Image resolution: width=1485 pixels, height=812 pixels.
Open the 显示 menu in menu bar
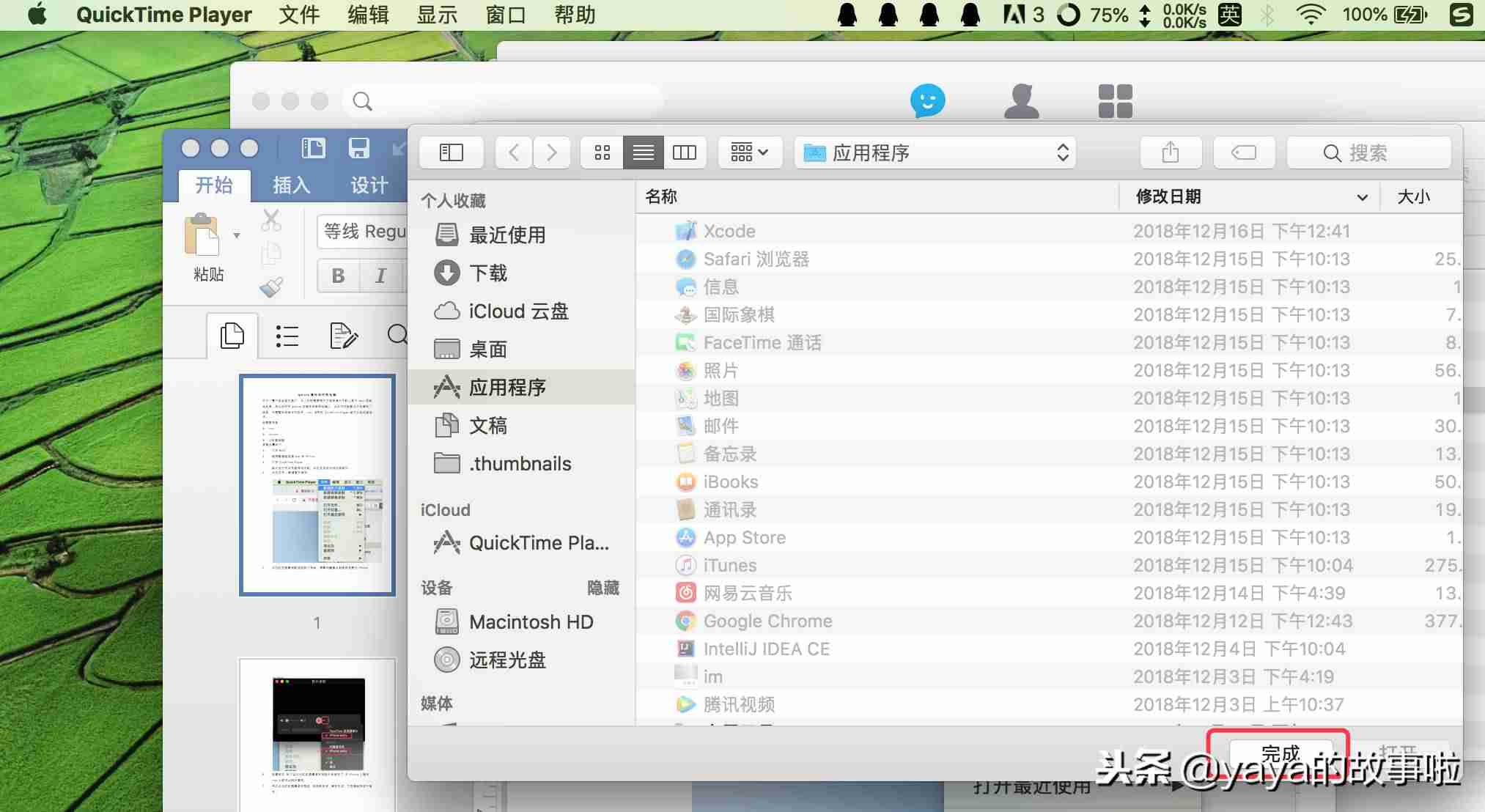point(437,15)
